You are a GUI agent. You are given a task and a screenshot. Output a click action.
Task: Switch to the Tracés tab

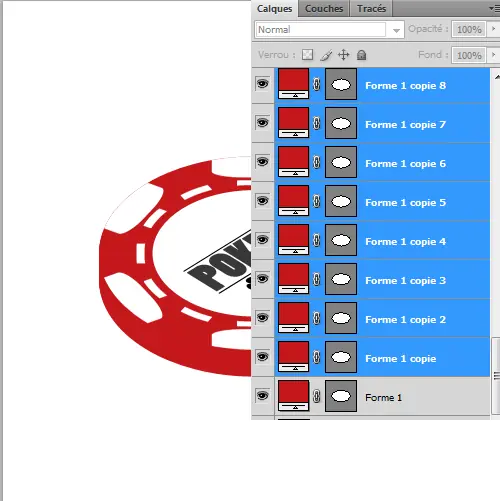pos(371,9)
